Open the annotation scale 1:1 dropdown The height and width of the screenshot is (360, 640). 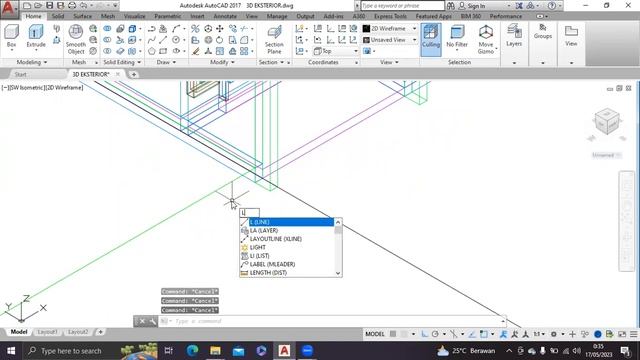539,334
